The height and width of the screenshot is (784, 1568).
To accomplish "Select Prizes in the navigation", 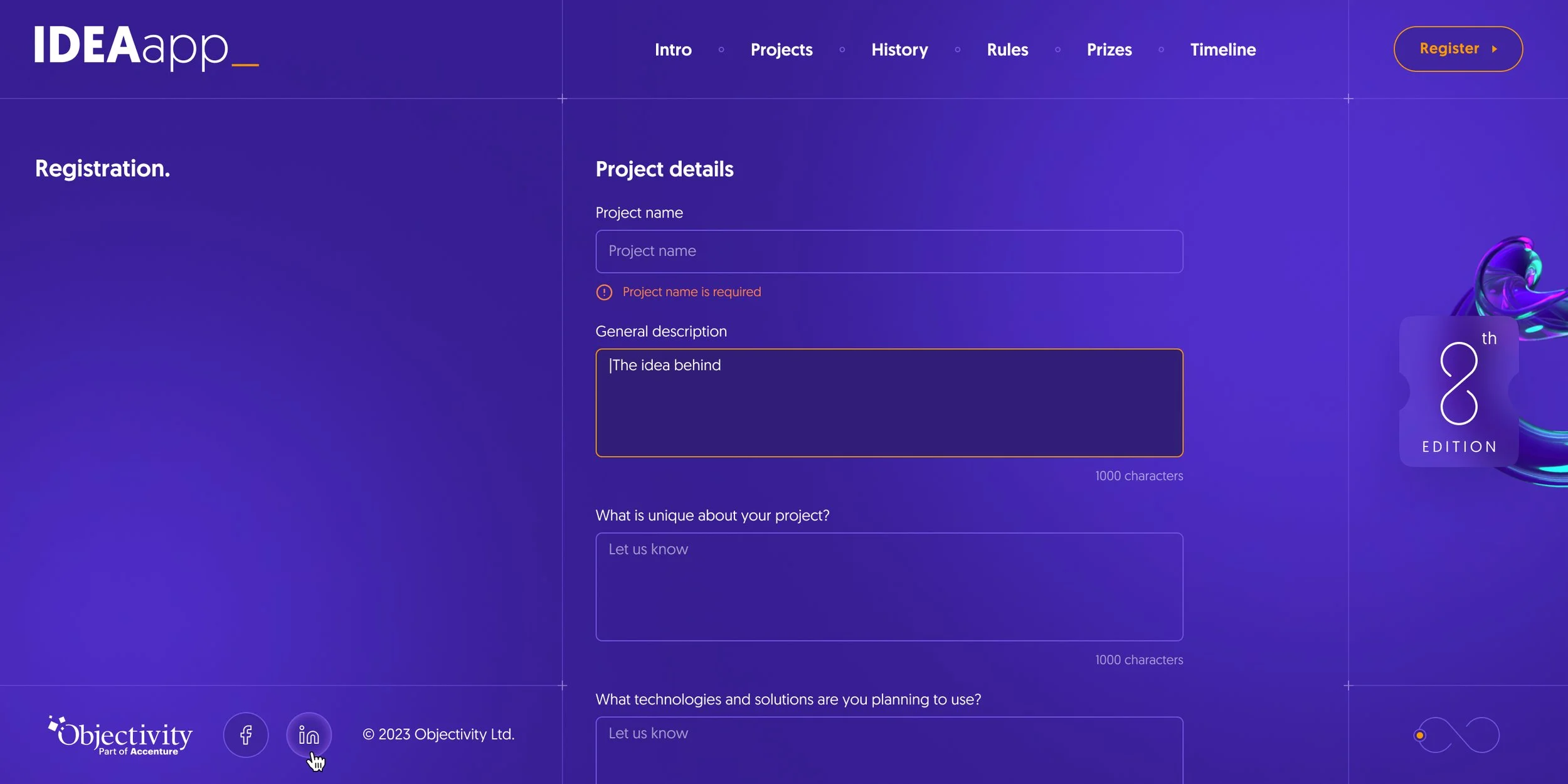I will 1109,50.
